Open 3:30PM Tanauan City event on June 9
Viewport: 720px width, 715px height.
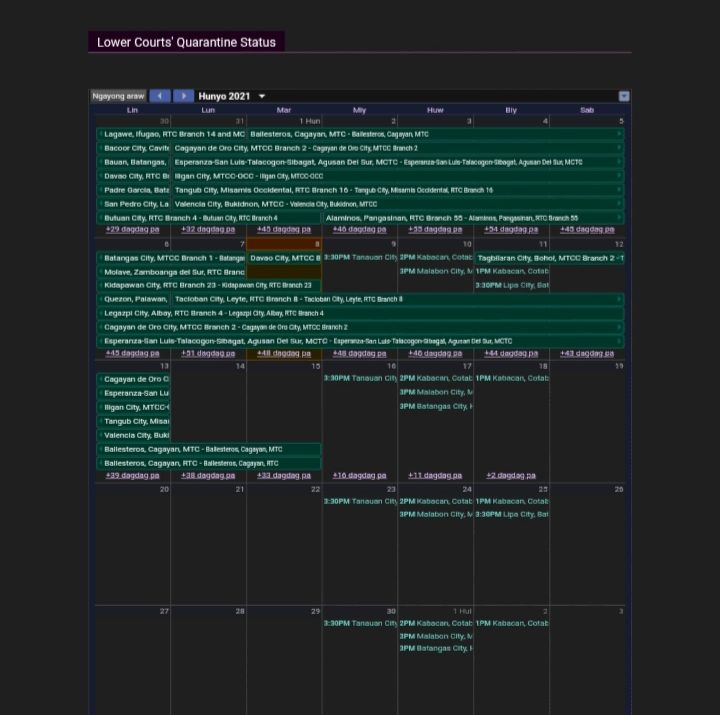[x=359, y=258]
